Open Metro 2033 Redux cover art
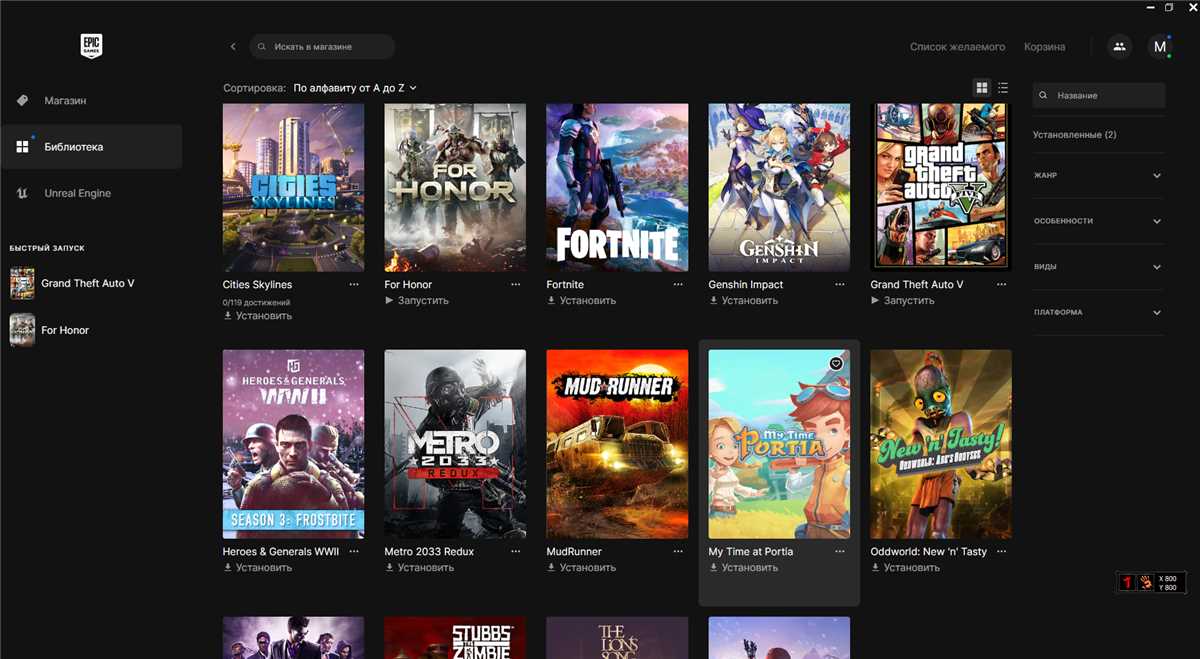This screenshot has width=1200, height=659. [x=455, y=444]
